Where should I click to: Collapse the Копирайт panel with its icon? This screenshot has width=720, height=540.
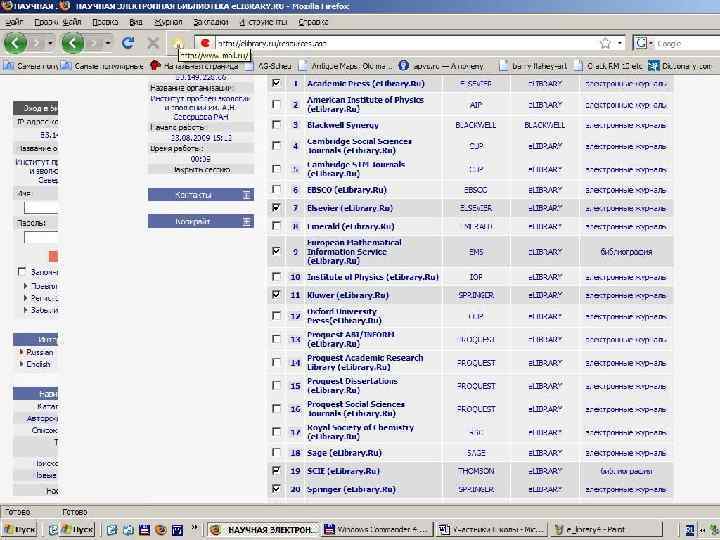point(247,221)
